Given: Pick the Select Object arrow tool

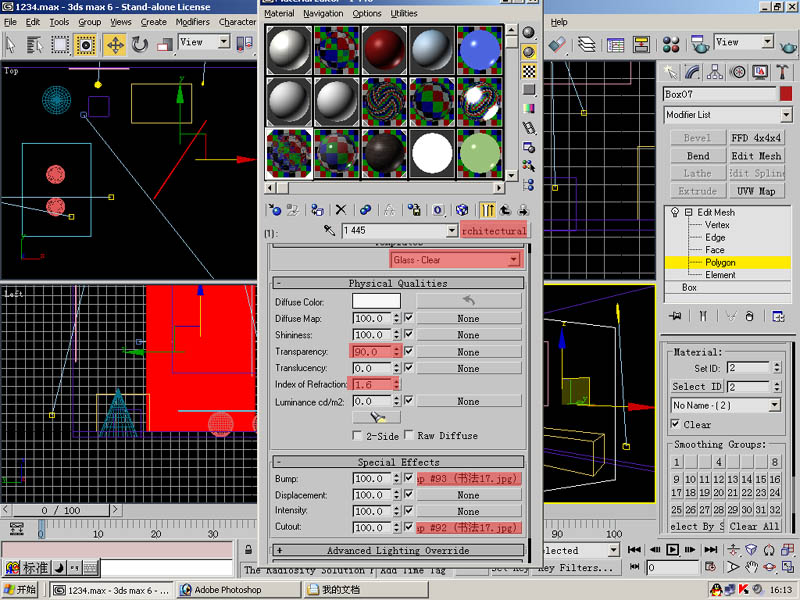Looking at the screenshot, I should point(10,44).
